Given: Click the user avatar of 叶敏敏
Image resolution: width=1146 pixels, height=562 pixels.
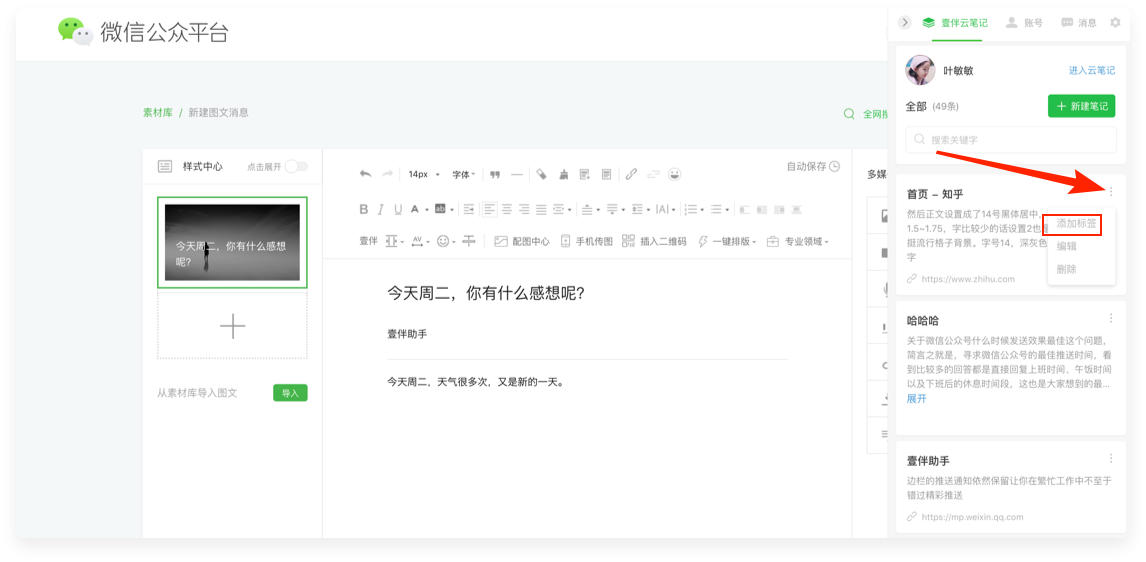Looking at the screenshot, I should coord(919,70).
